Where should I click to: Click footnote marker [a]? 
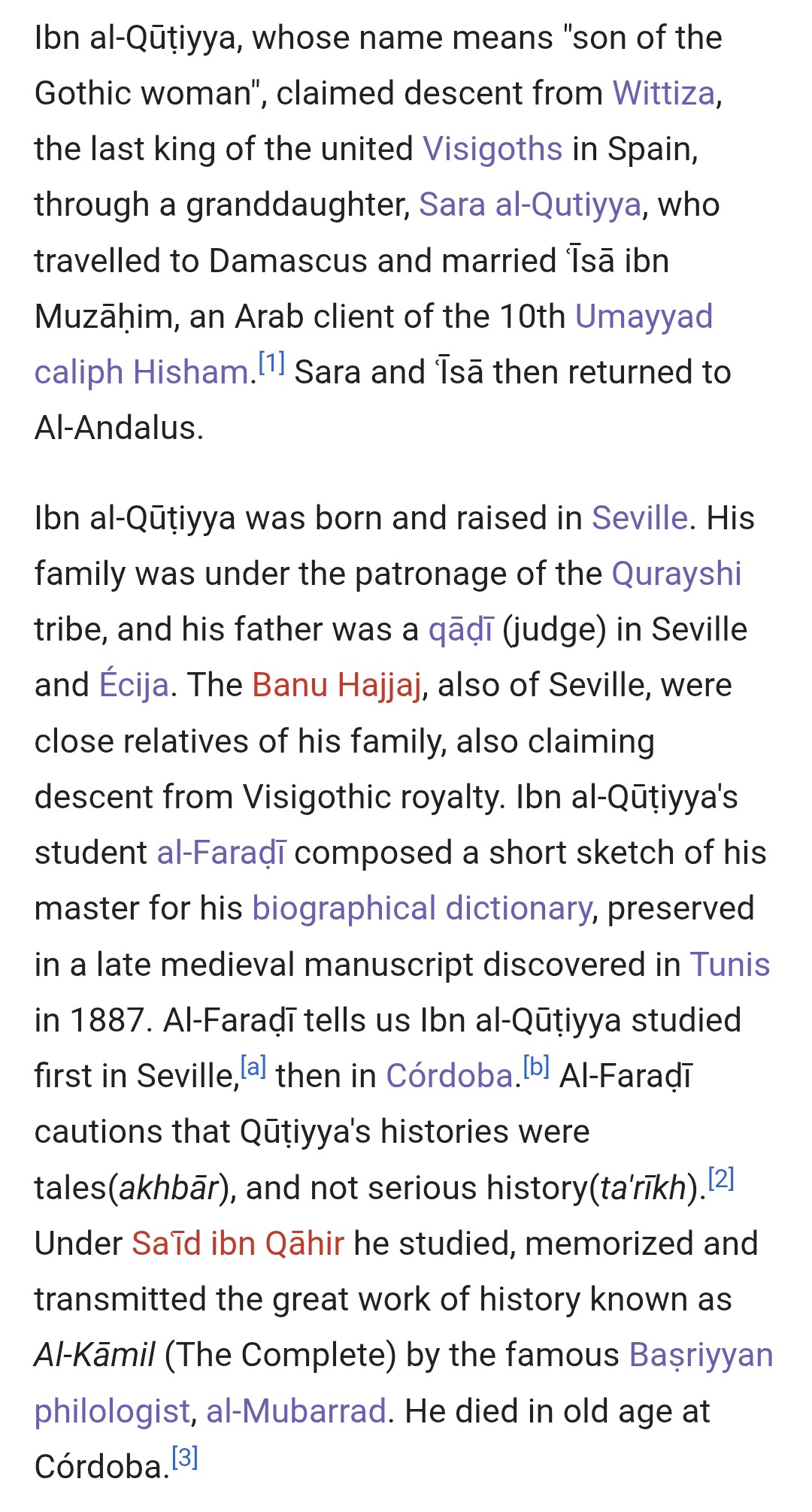point(253,1067)
